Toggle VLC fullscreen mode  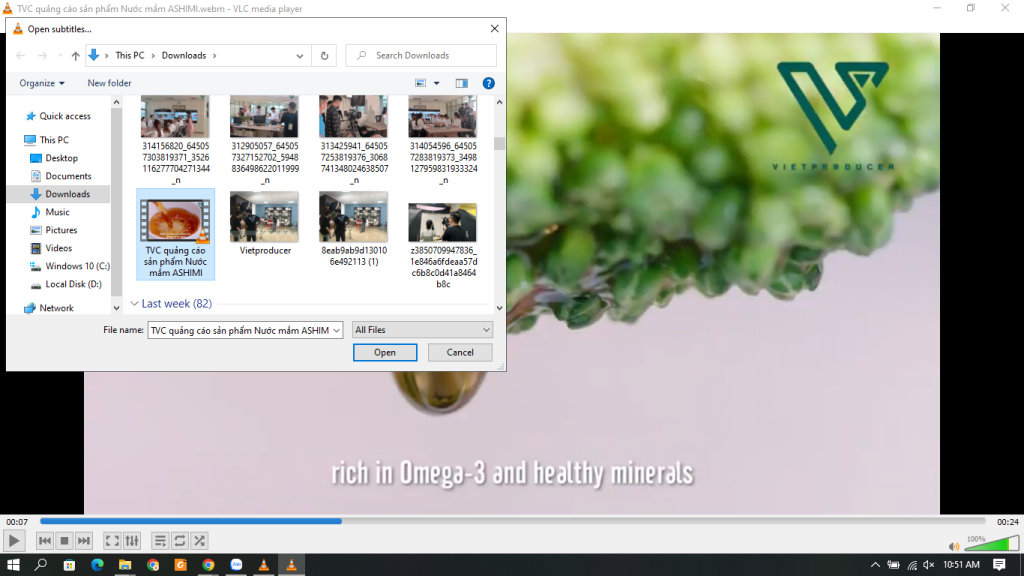pyautogui.click(x=111, y=540)
